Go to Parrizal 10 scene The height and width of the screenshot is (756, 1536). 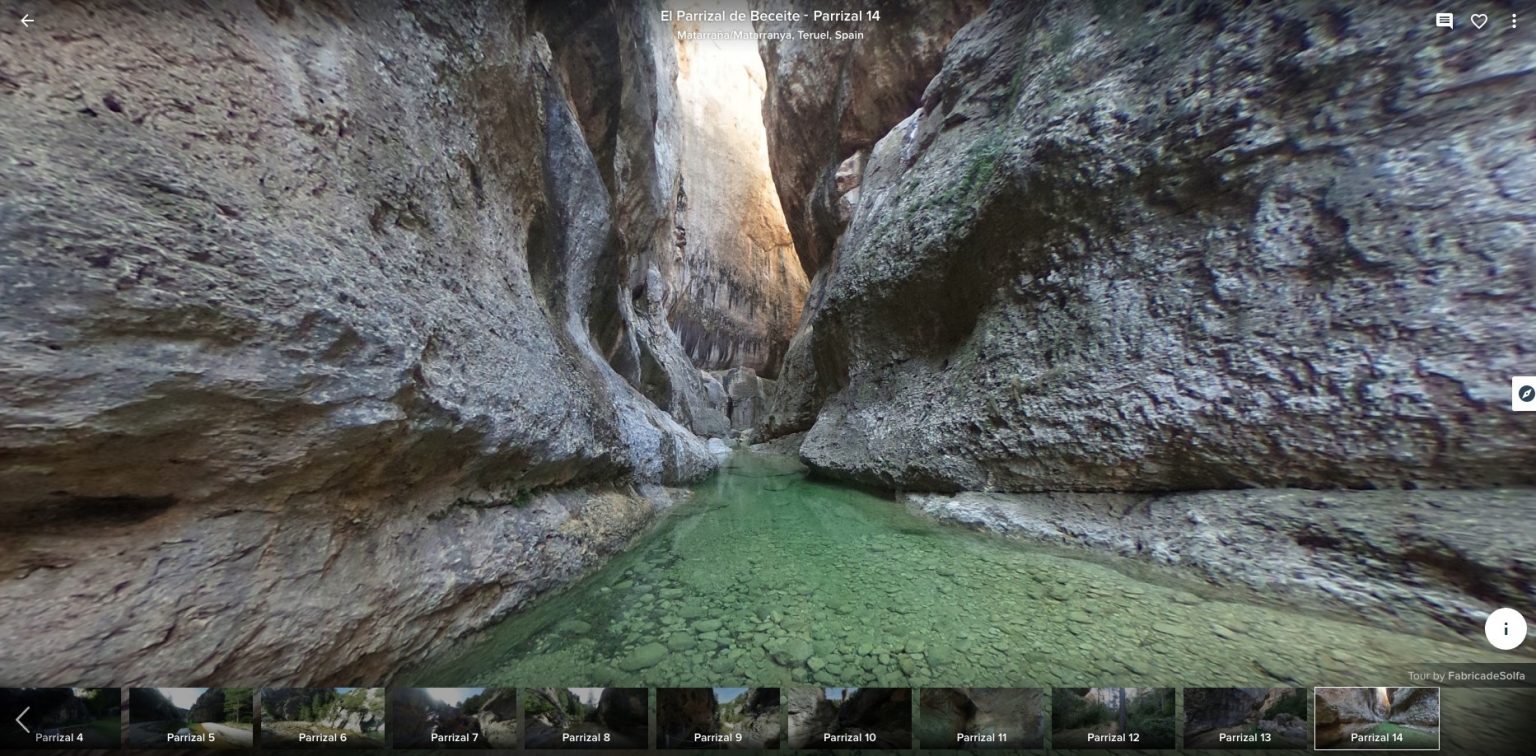(849, 718)
